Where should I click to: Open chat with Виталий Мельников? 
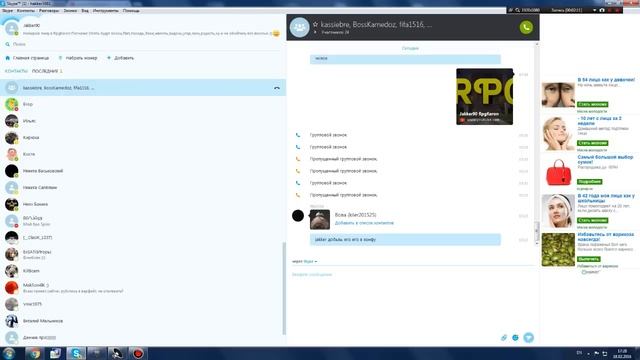(143, 321)
